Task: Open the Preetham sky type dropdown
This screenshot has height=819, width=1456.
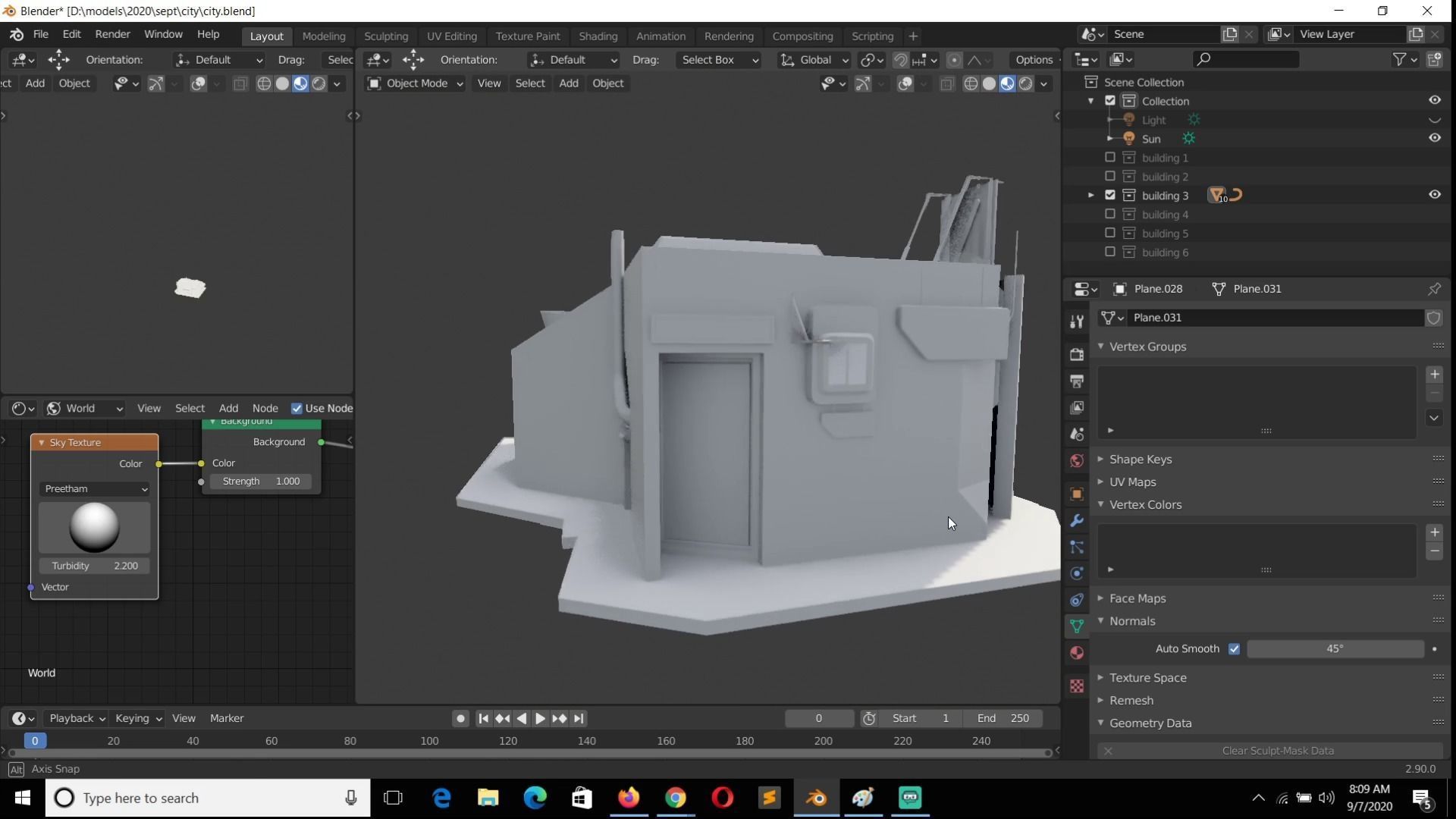Action: pyautogui.click(x=95, y=489)
